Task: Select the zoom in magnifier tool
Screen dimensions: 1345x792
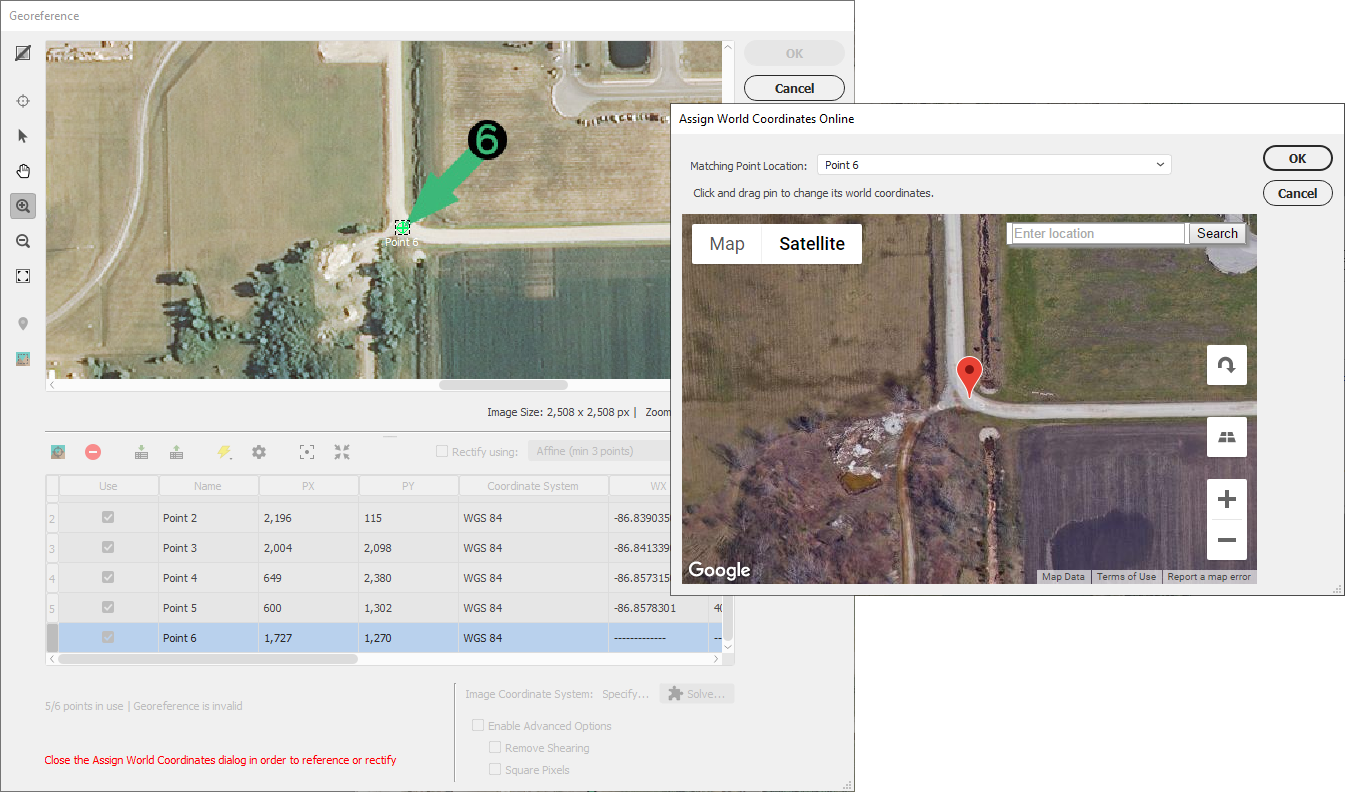Action: click(23, 206)
